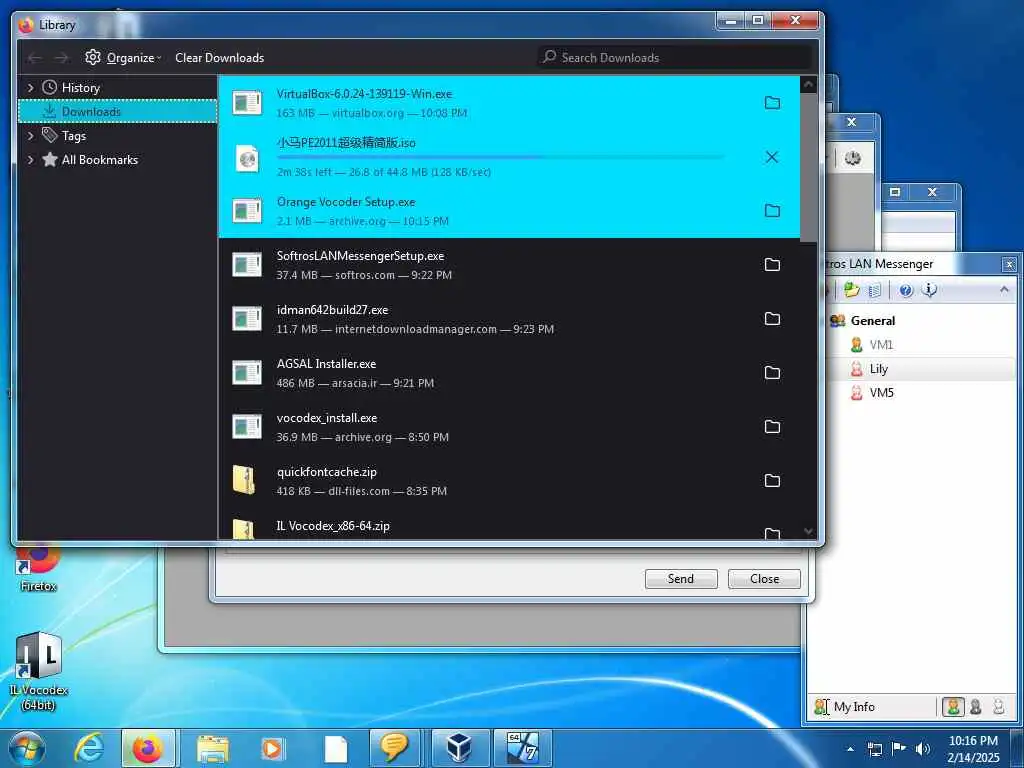Select History in the Library sidebar
The image size is (1024, 768).
pyautogui.click(x=118, y=88)
